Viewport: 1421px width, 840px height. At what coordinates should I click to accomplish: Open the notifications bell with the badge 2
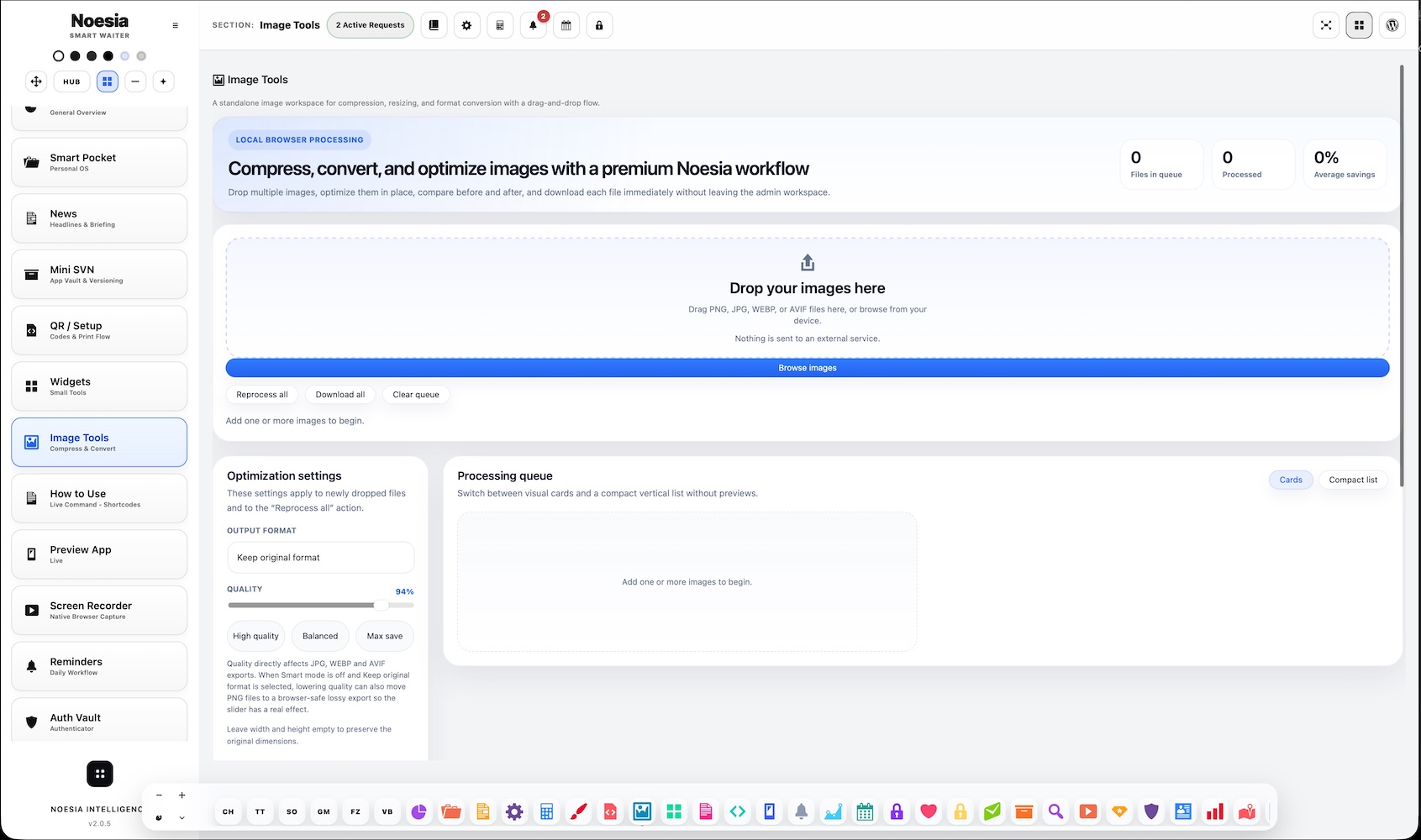pyautogui.click(x=533, y=25)
